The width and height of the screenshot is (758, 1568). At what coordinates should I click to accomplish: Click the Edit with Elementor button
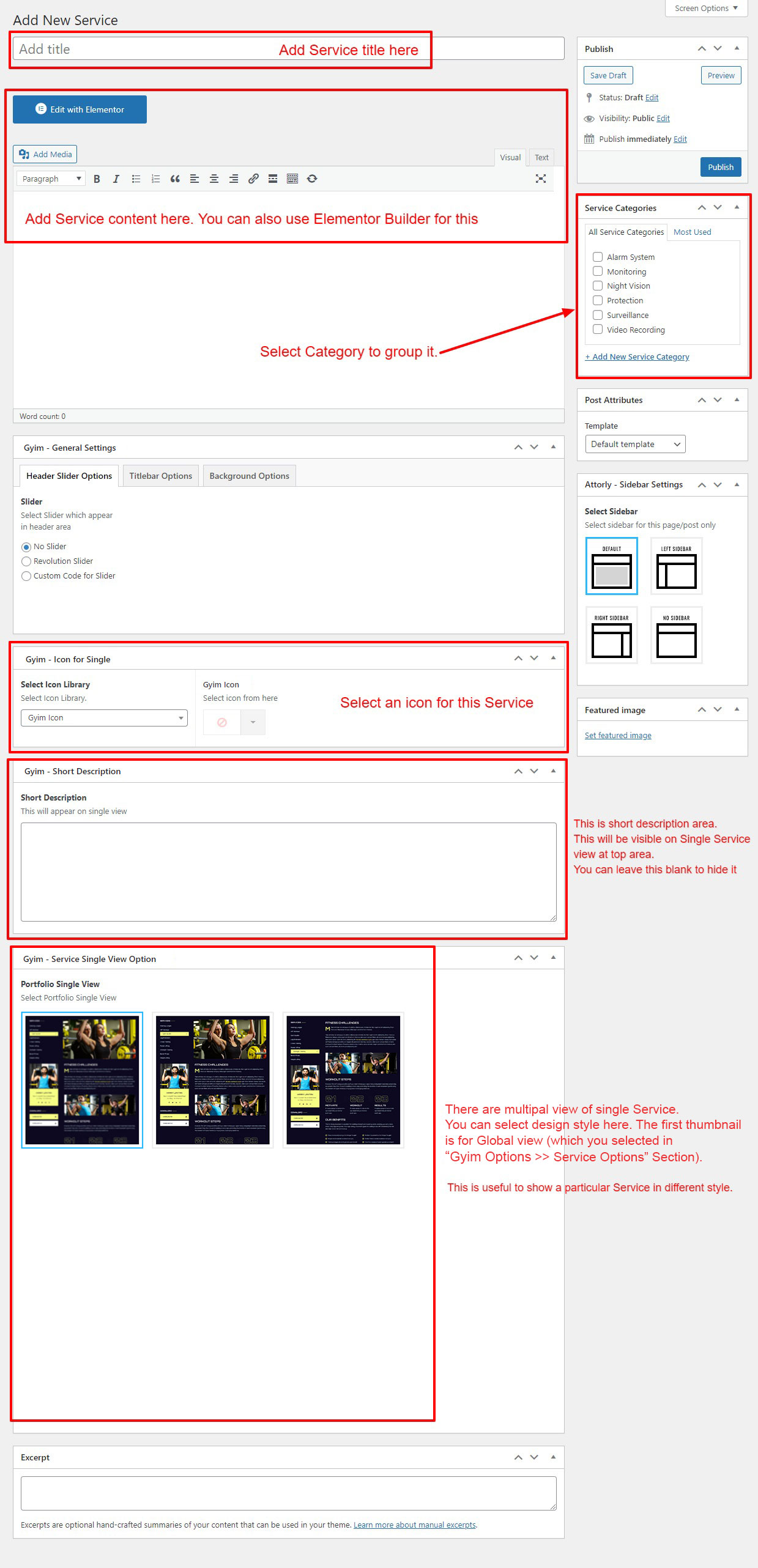pyautogui.click(x=80, y=109)
